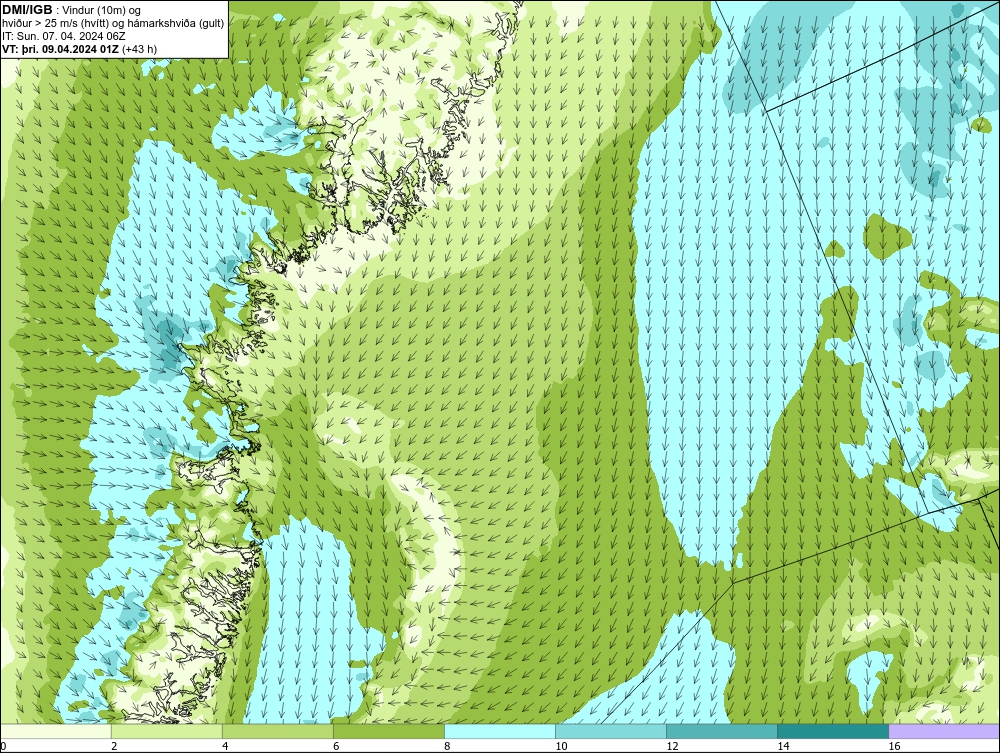
Task: Click the 2–4 m/s legend color swatch
Action: tap(166, 731)
